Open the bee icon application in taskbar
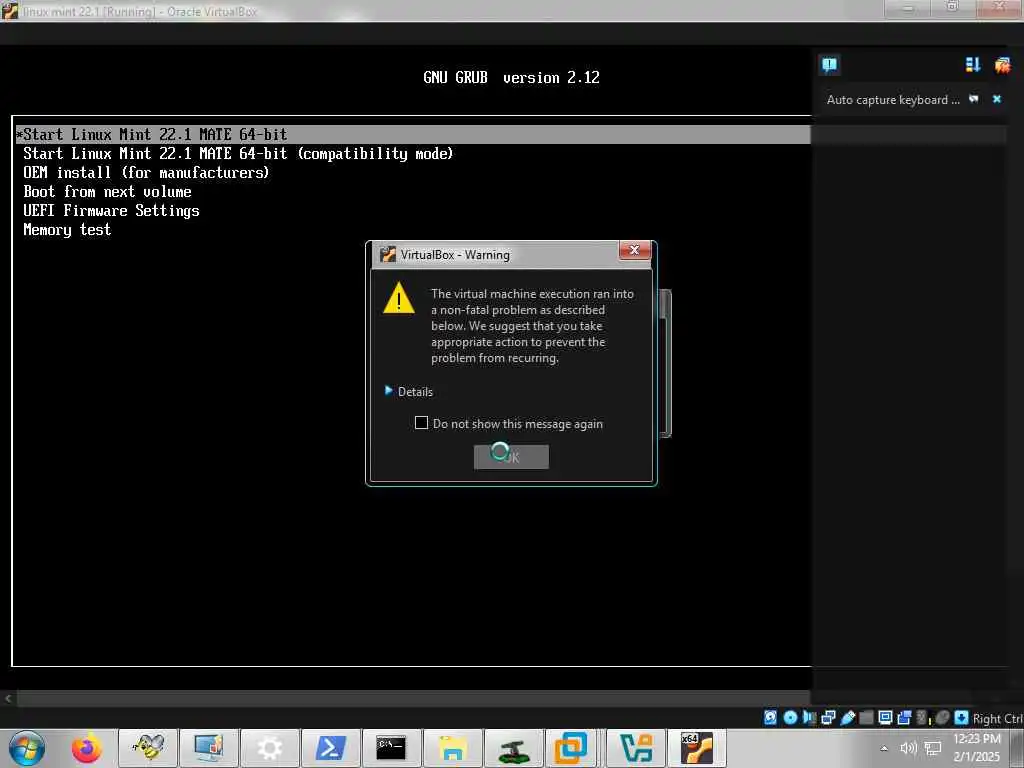 pyautogui.click(x=148, y=748)
